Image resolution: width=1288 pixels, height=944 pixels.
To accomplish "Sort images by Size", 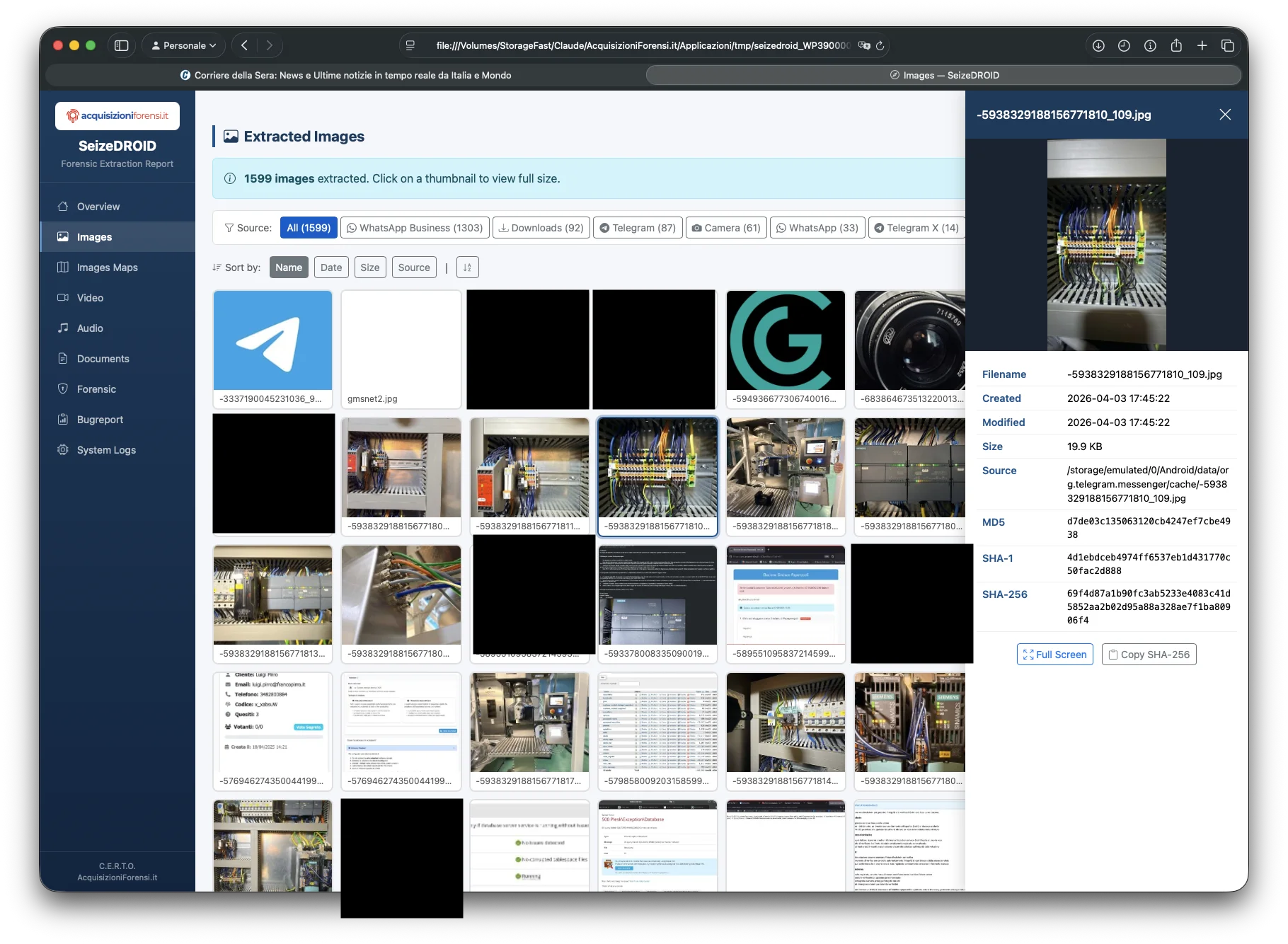I will (x=369, y=267).
